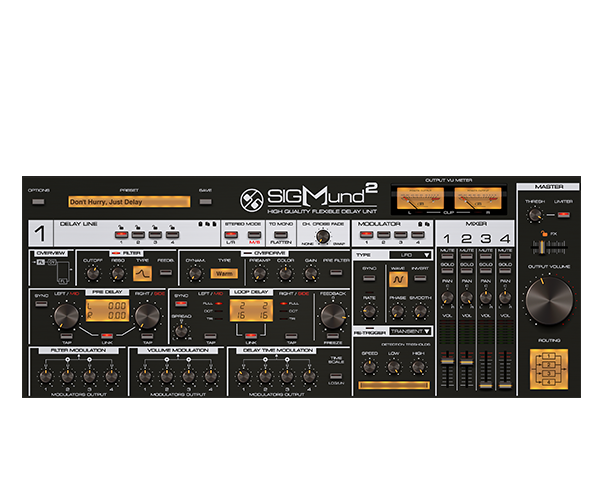Toggle the FLATTEN to-mono button
Screen dimensions: 600x493
click(x=281, y=235)
